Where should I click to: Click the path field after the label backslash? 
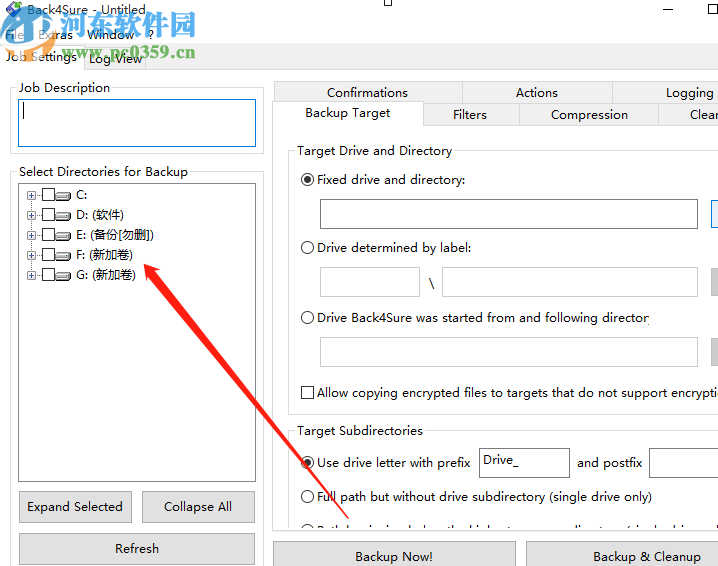(x=570, y=282)
